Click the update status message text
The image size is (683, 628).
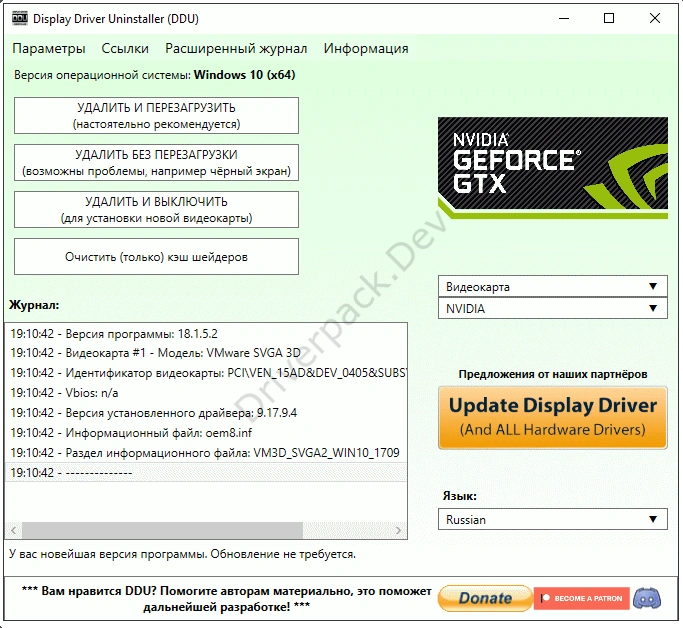coord(182,554)
